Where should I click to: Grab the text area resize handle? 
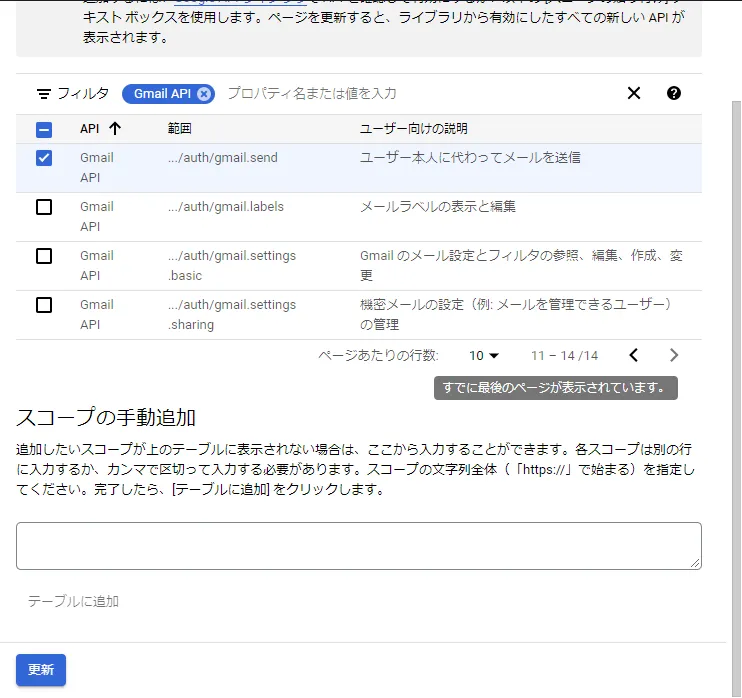[695, 563]
